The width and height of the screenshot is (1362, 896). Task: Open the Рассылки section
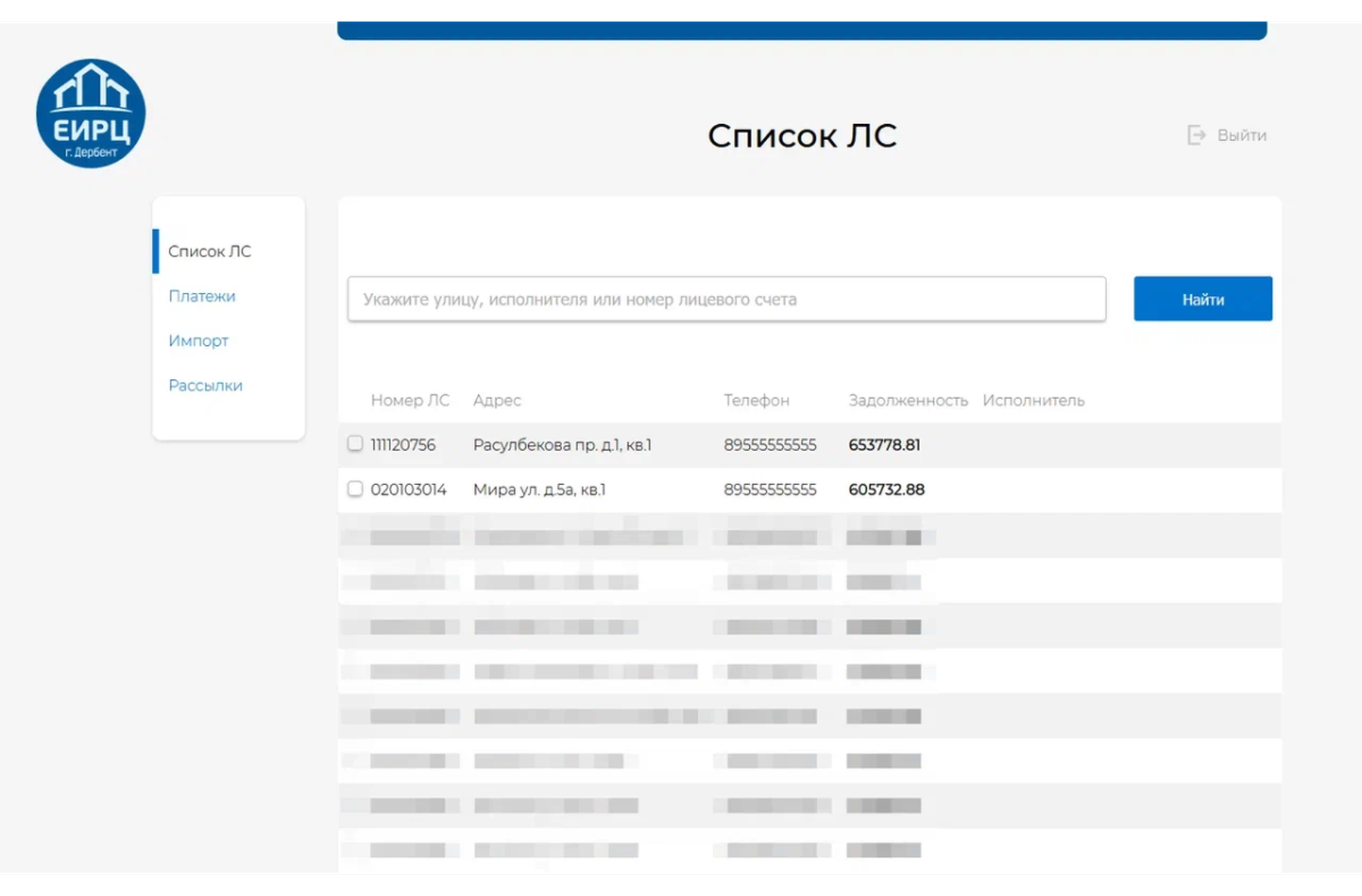coord(205,385)
